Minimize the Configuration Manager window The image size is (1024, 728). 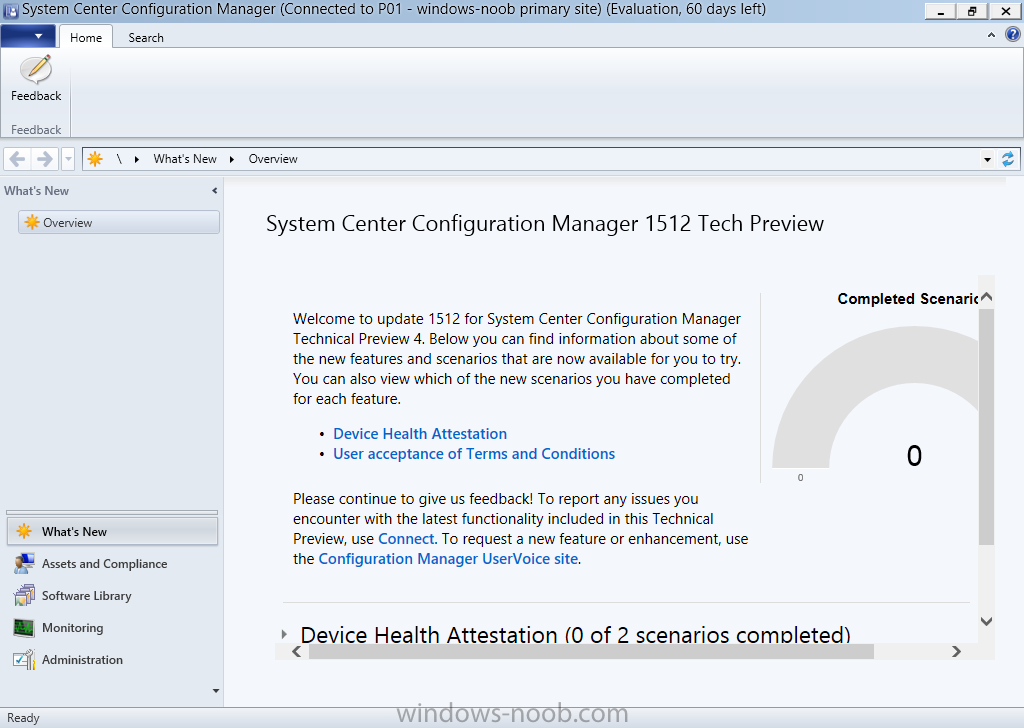coord(941,11)
